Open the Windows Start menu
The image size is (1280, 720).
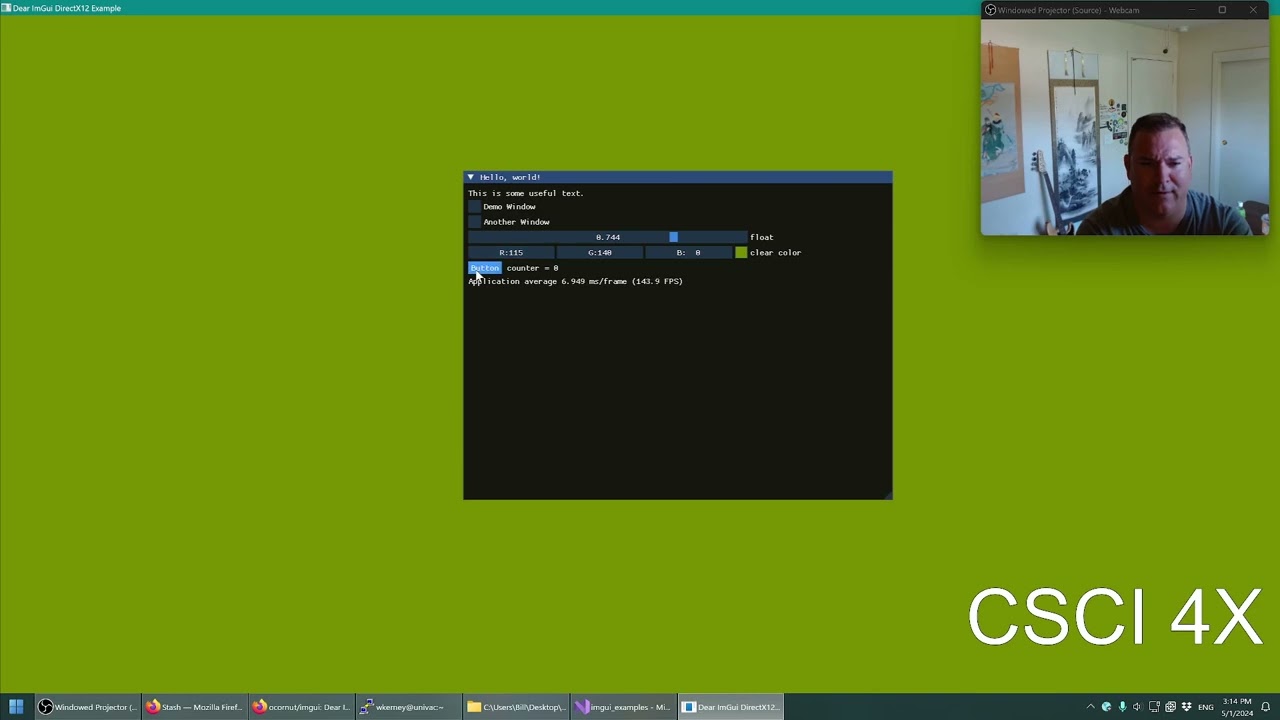click(16, 707)
